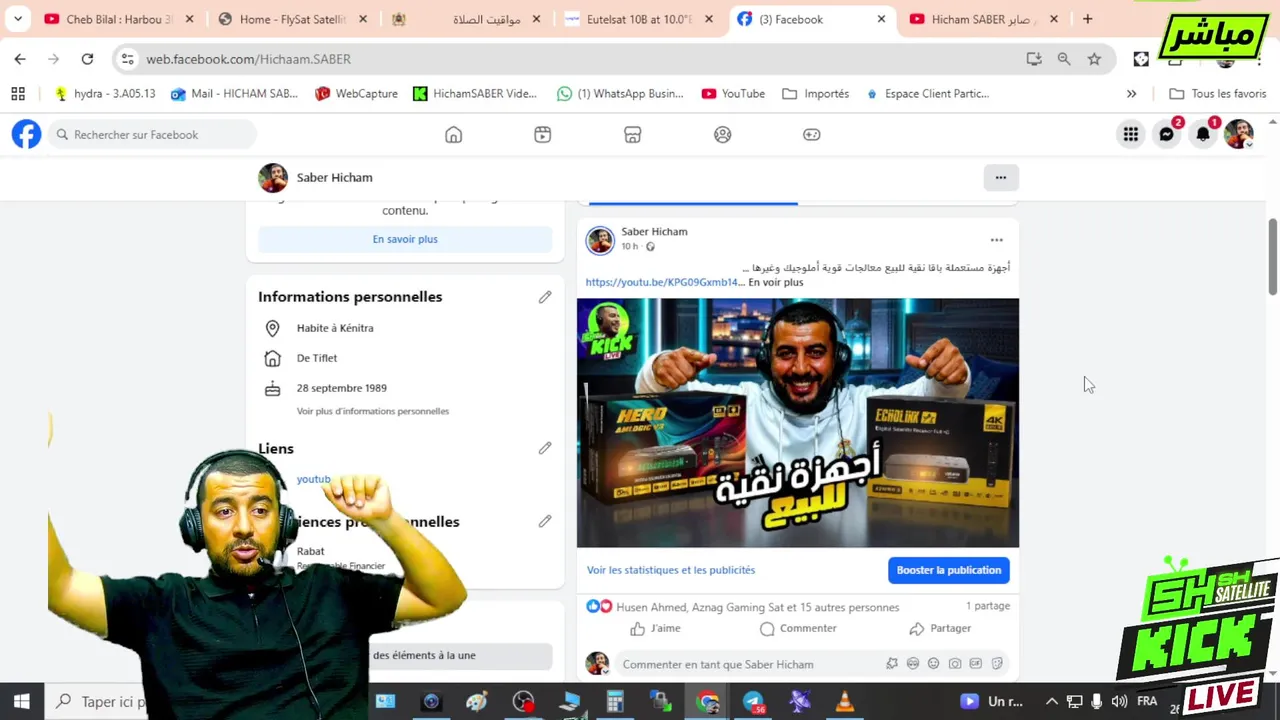The image size is (1280, 720).
Task: Open reactions list Husen Ahmed and others
Action: pos(758,607)
